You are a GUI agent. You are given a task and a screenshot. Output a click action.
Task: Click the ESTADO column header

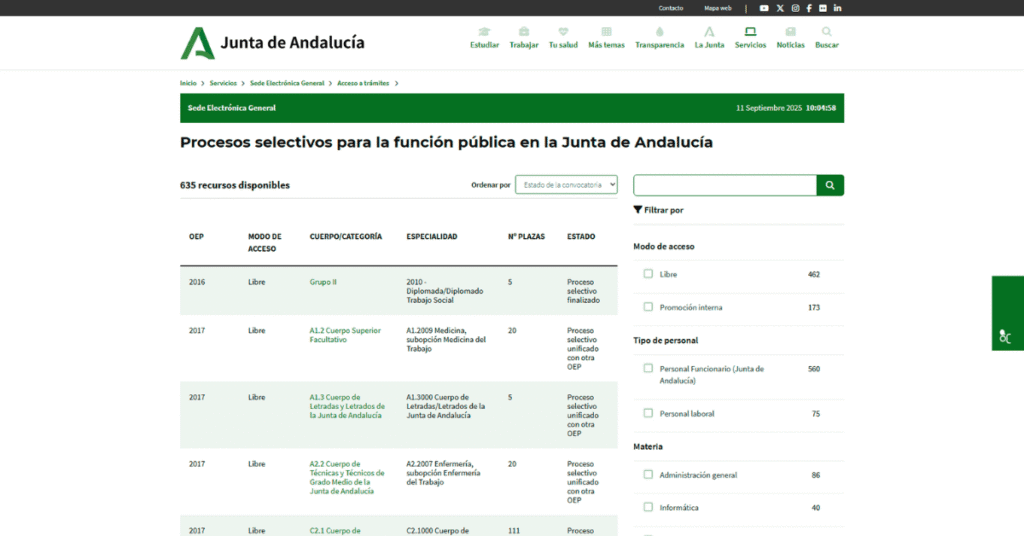click(581, 236)
